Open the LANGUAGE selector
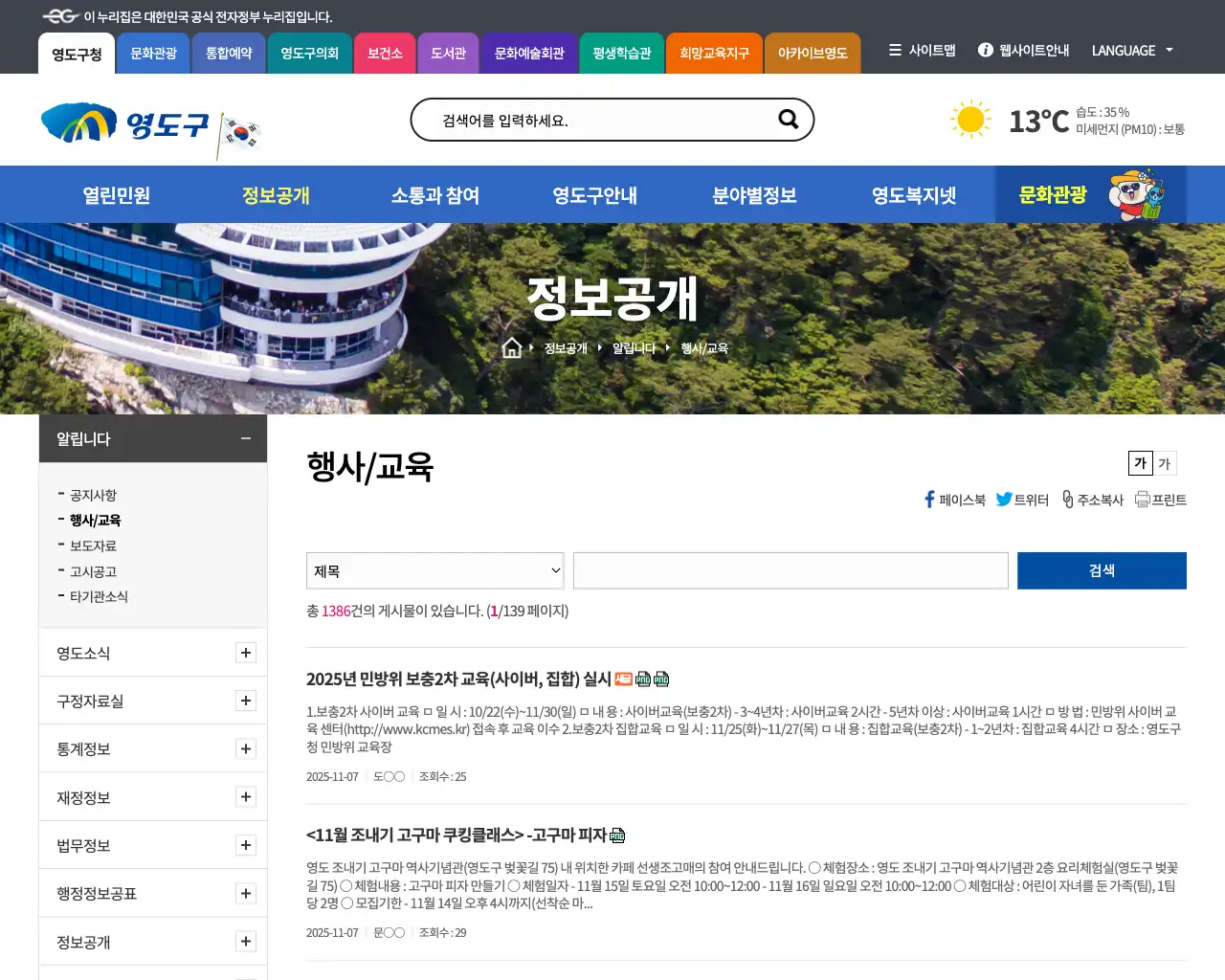Viewport: 1225px width, 980px height. pyautogui.click(x=1132, y=51)
